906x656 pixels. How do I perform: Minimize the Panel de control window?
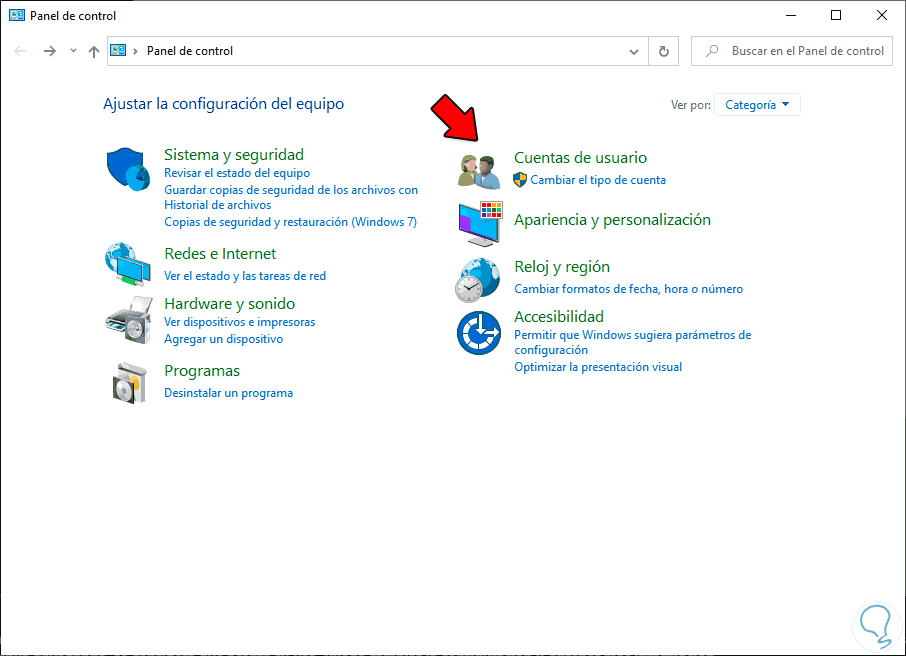coord(791,15)
